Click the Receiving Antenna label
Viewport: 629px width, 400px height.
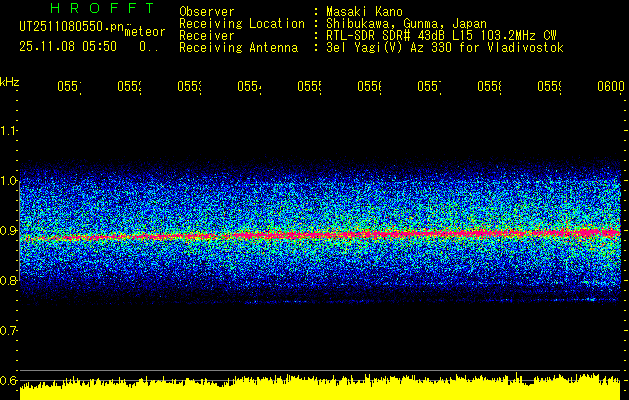tap(239, 48)
